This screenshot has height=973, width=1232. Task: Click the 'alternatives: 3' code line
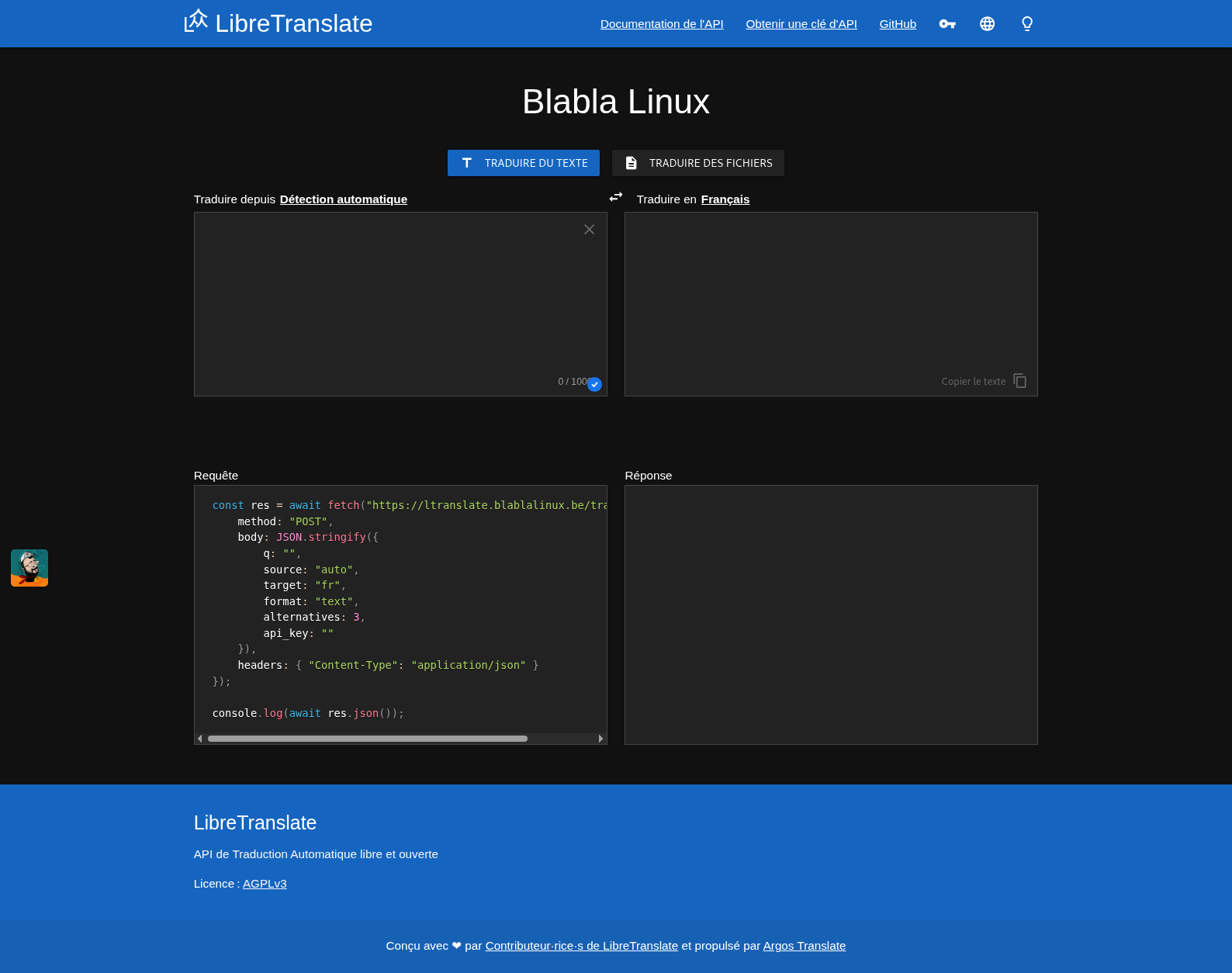tap(314, 617)
